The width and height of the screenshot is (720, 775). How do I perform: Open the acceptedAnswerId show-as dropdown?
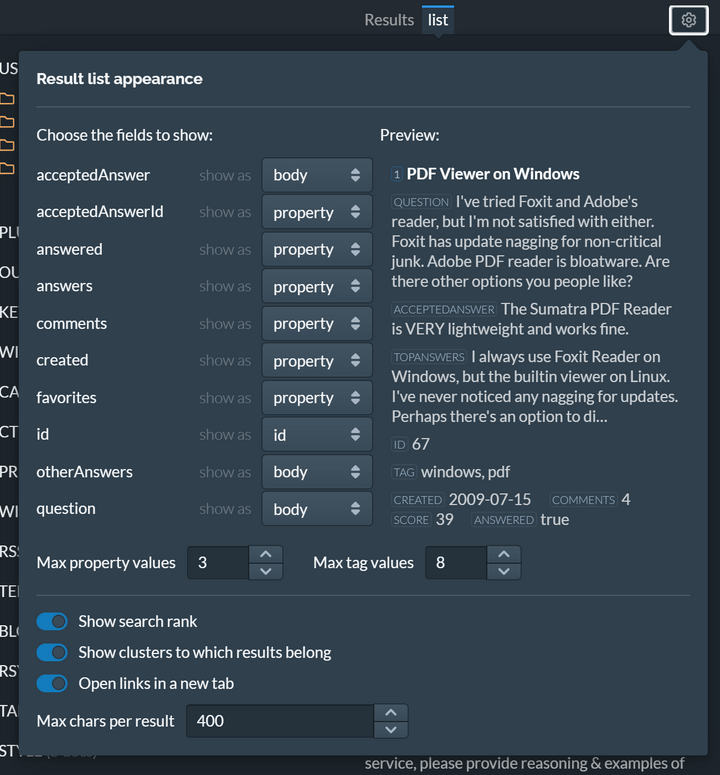click(x=317, y=212)
